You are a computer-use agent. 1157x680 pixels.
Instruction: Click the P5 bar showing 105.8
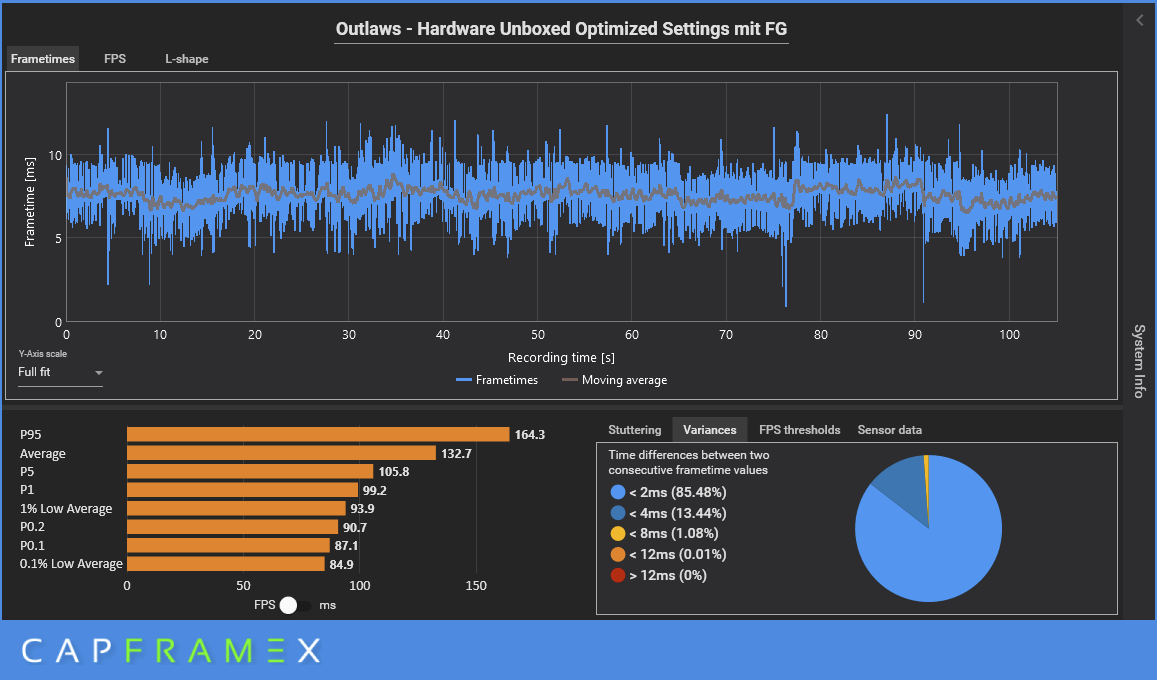point(250,471)
